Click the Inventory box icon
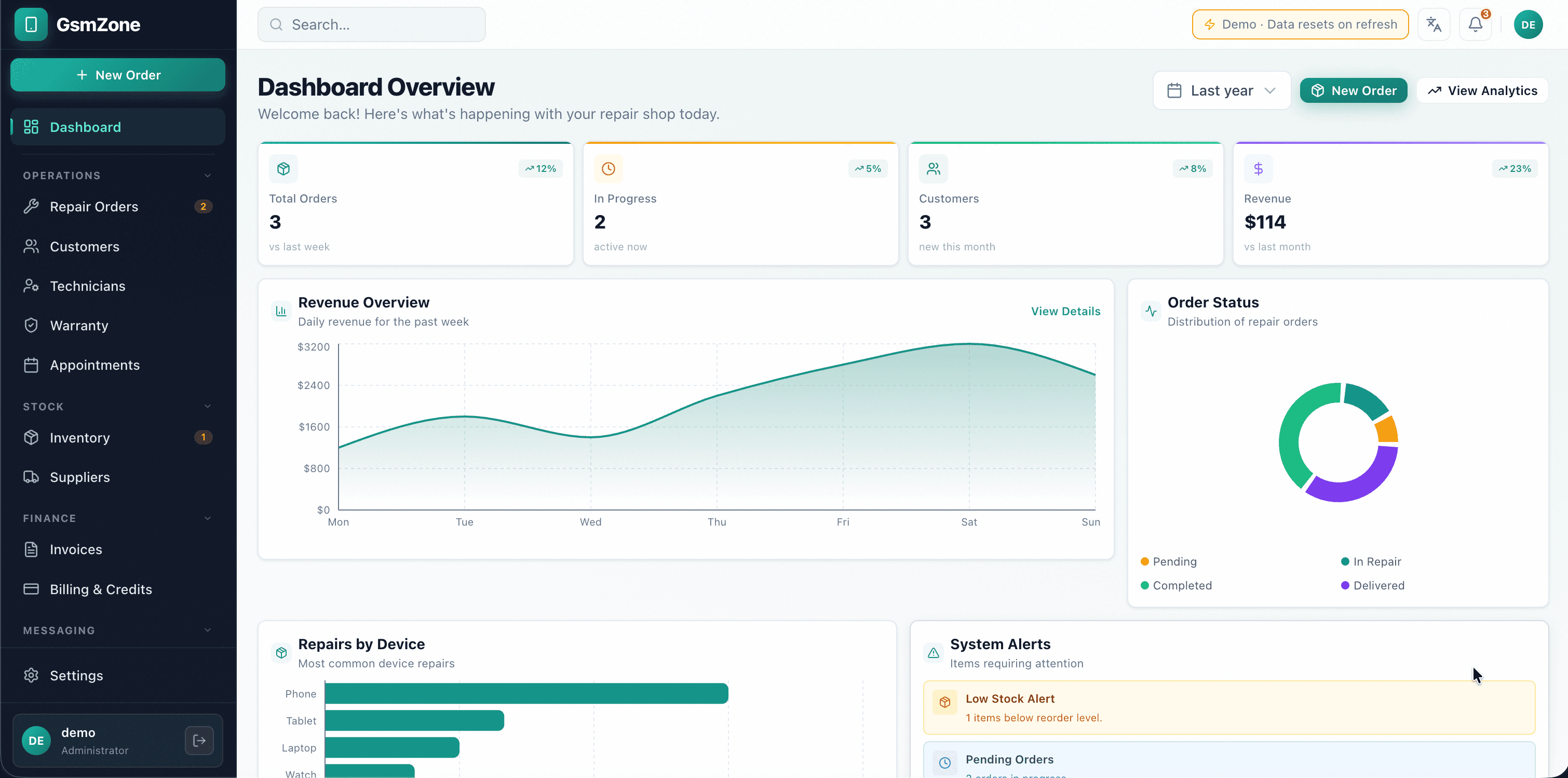This screenshot has height=778, width=1568. coord(32,437)
